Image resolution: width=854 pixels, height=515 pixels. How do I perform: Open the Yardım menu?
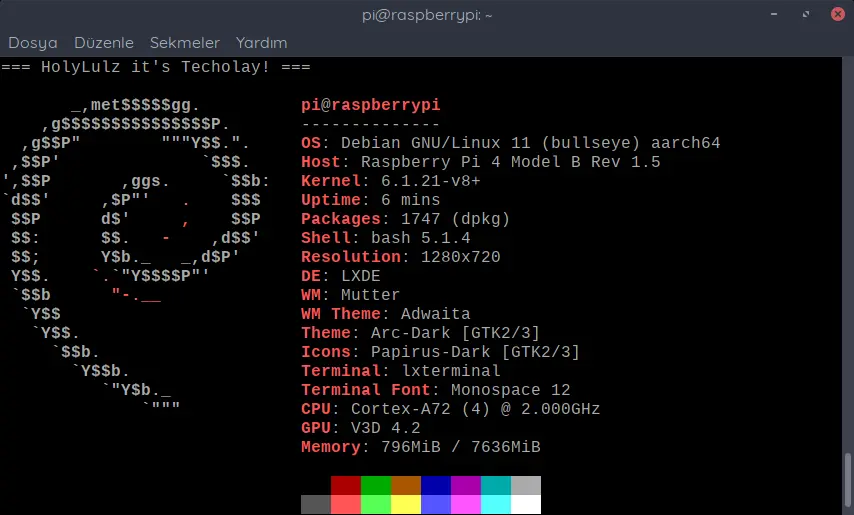pos(261,42)
